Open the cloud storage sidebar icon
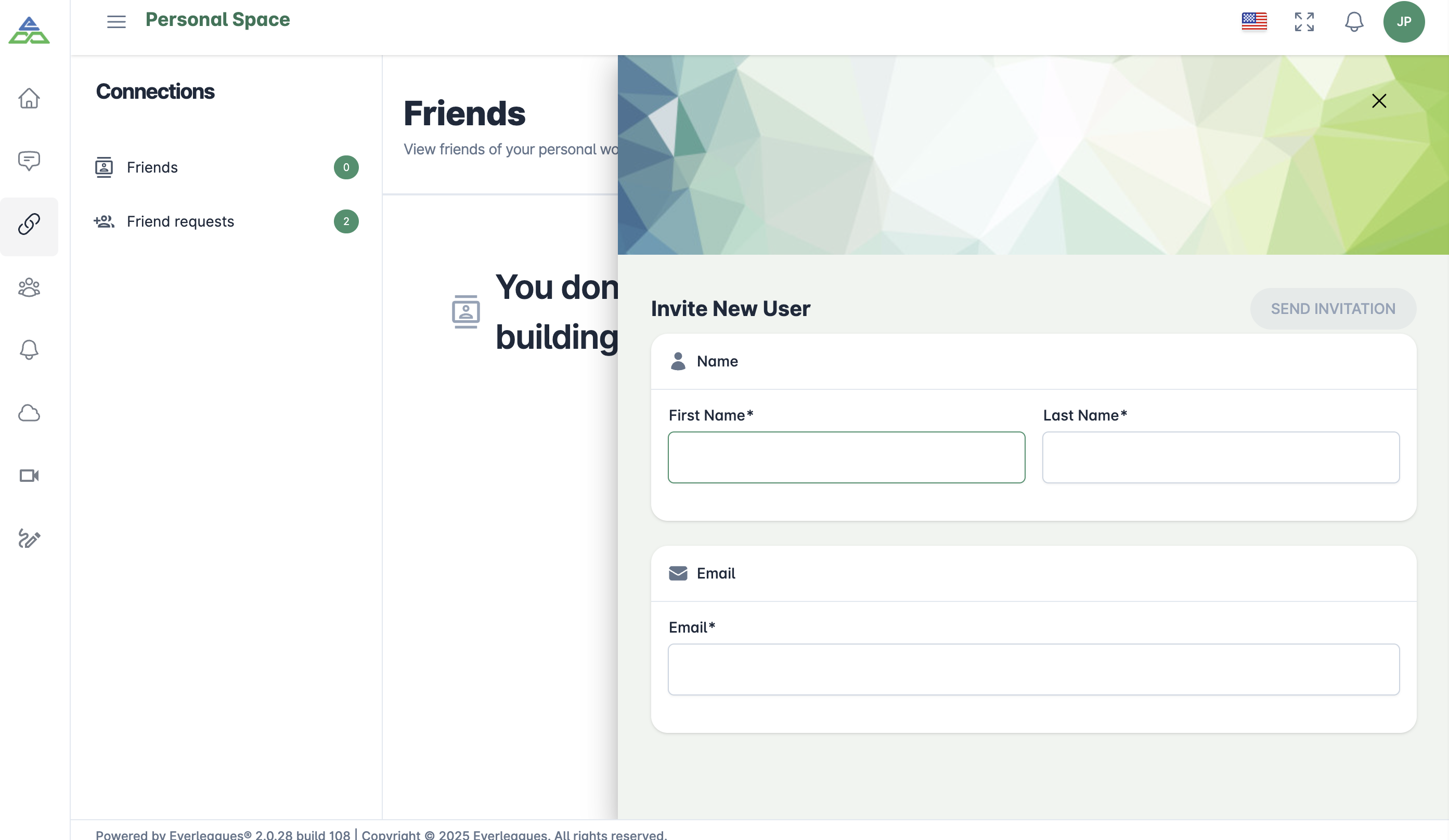The image size is (1449, 840). (29, 413)
